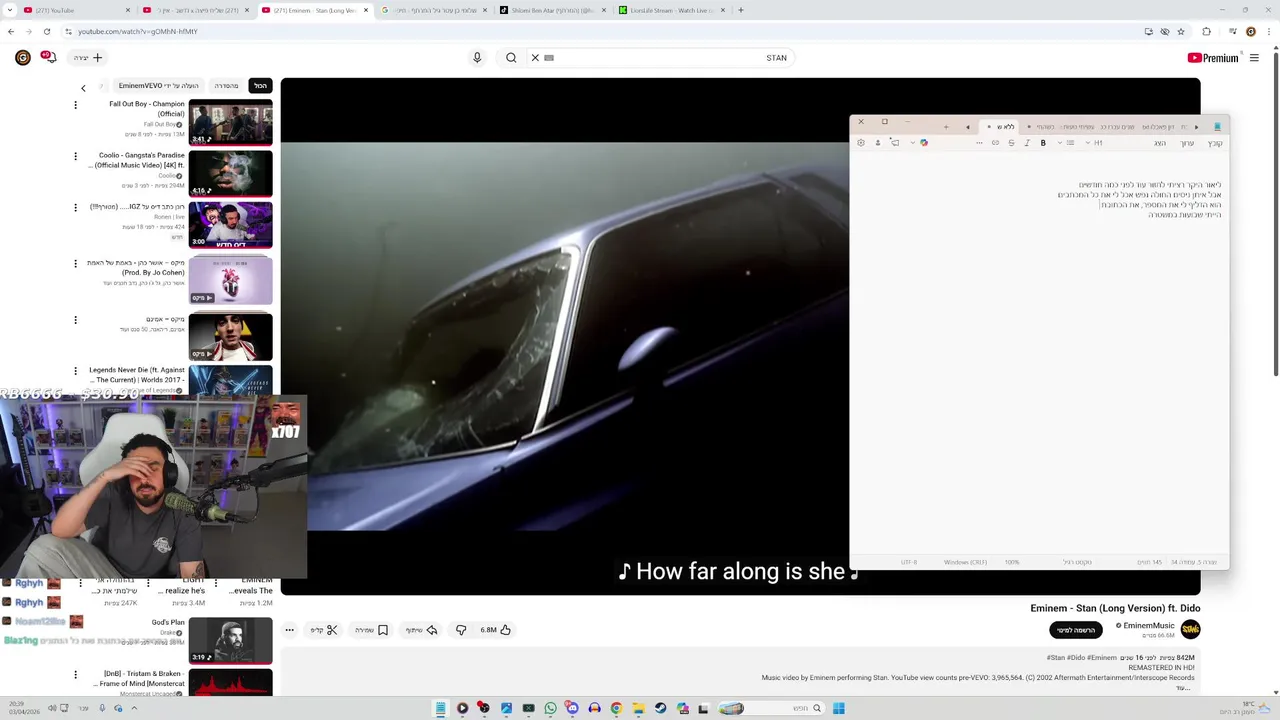
Task: Click the Legends Never Die video title
Action: tap(137, 375)
